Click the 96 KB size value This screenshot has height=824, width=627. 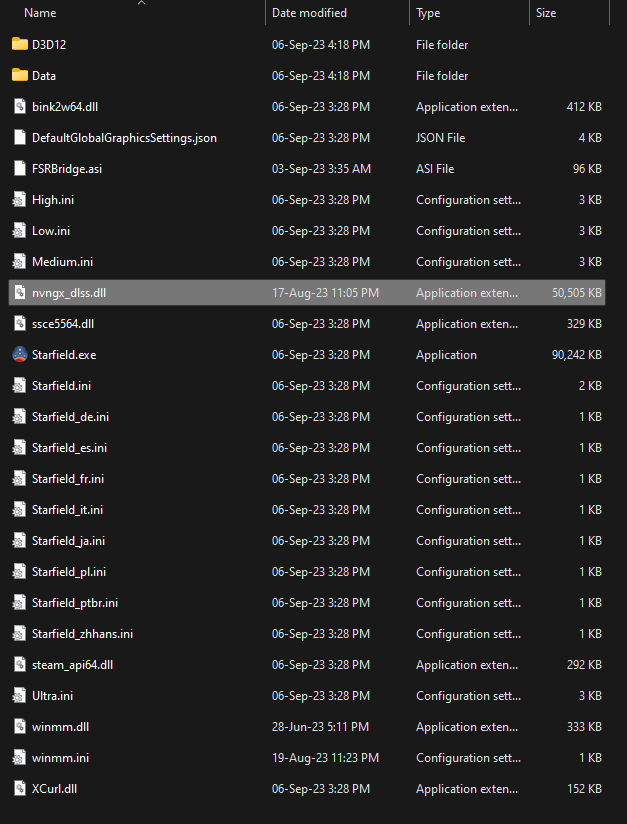[587, 169]
